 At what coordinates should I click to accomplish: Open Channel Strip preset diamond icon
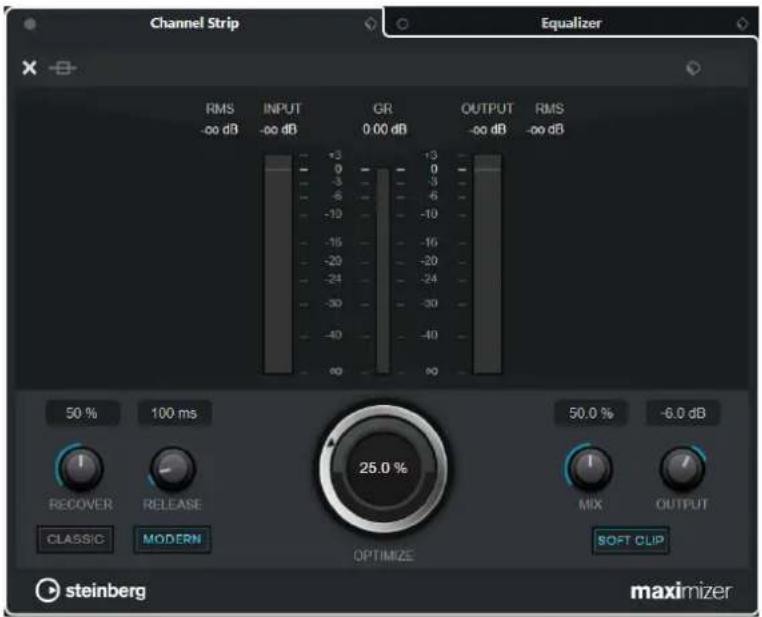[370, 24]
